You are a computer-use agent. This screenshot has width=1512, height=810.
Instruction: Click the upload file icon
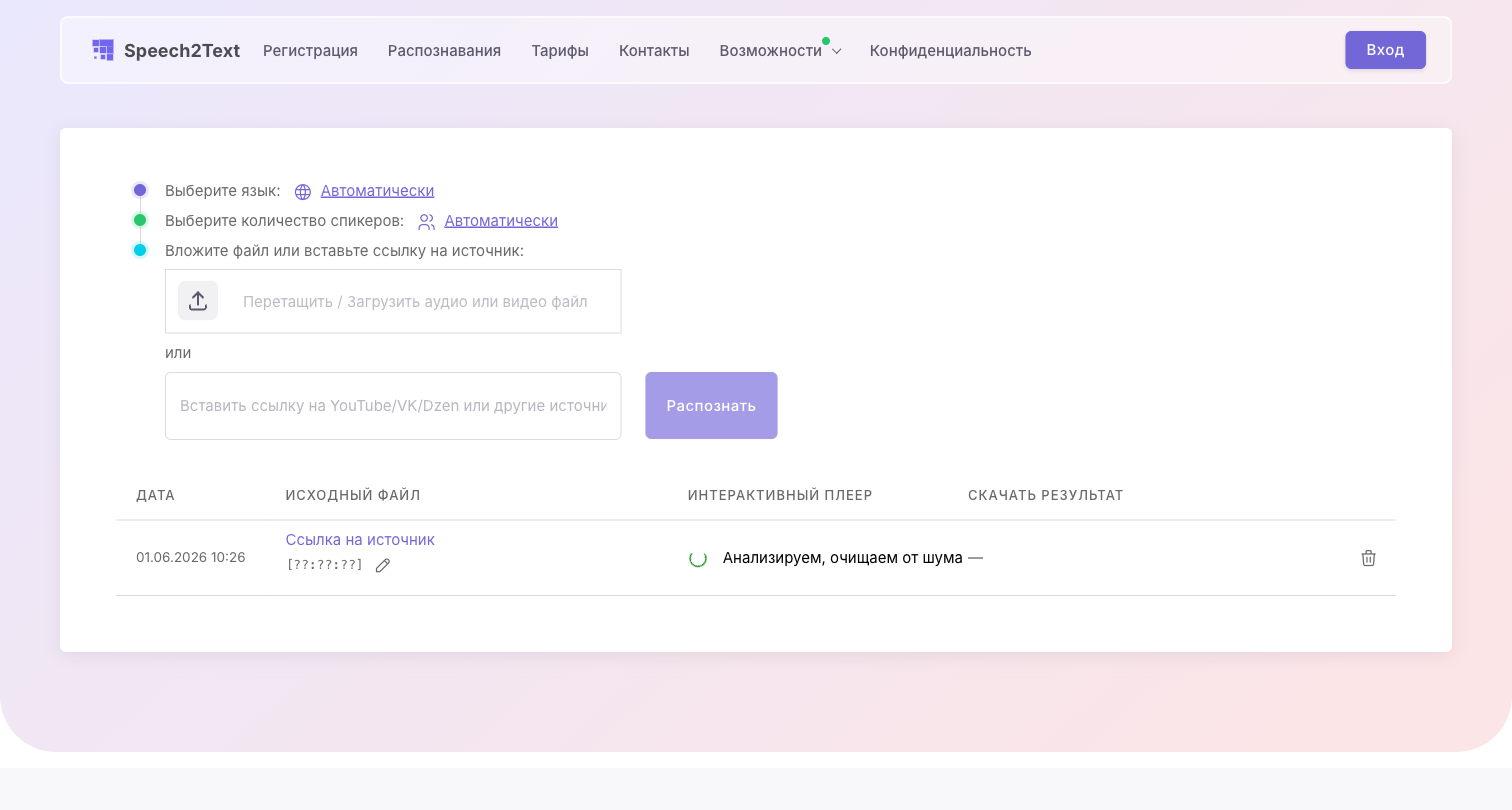[x=198, y=301]
